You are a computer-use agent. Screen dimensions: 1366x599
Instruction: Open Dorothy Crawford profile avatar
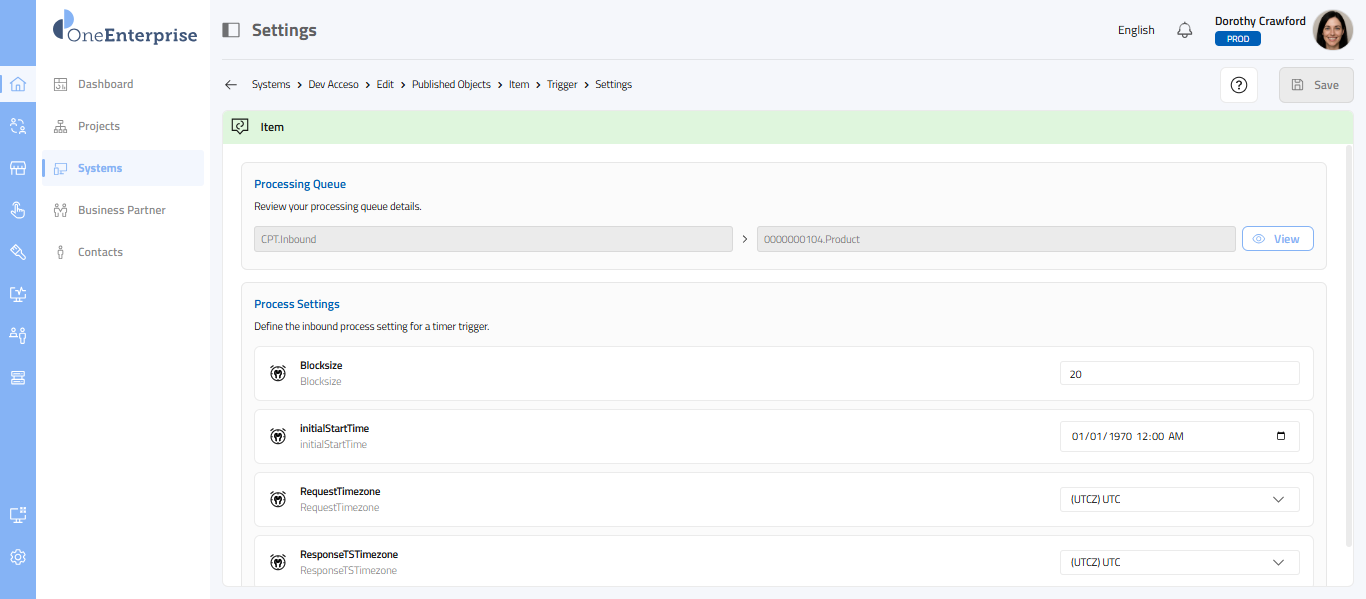[x=1332, y=30]
